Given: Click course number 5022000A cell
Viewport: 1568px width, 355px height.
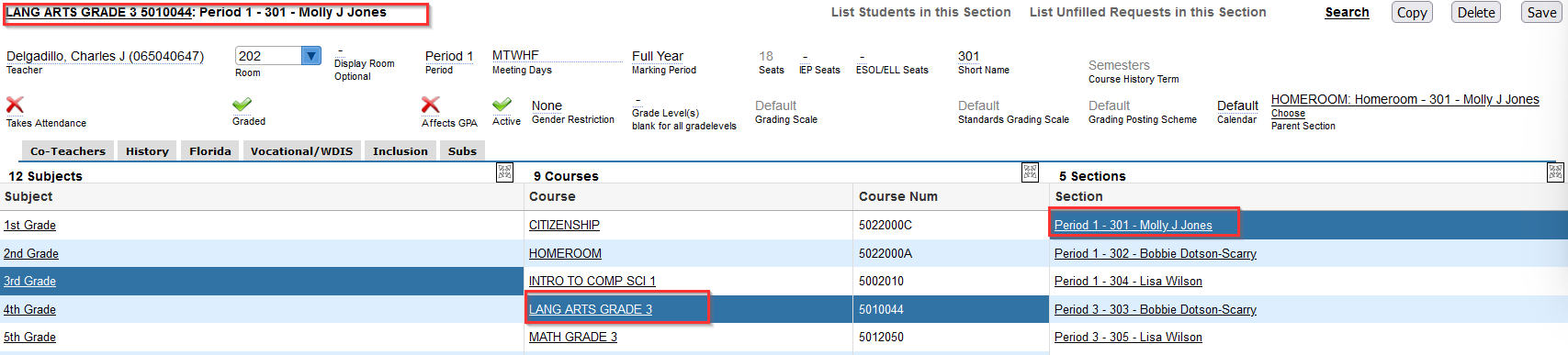Looking at the screenshot, I should click(x=951, y=253).
